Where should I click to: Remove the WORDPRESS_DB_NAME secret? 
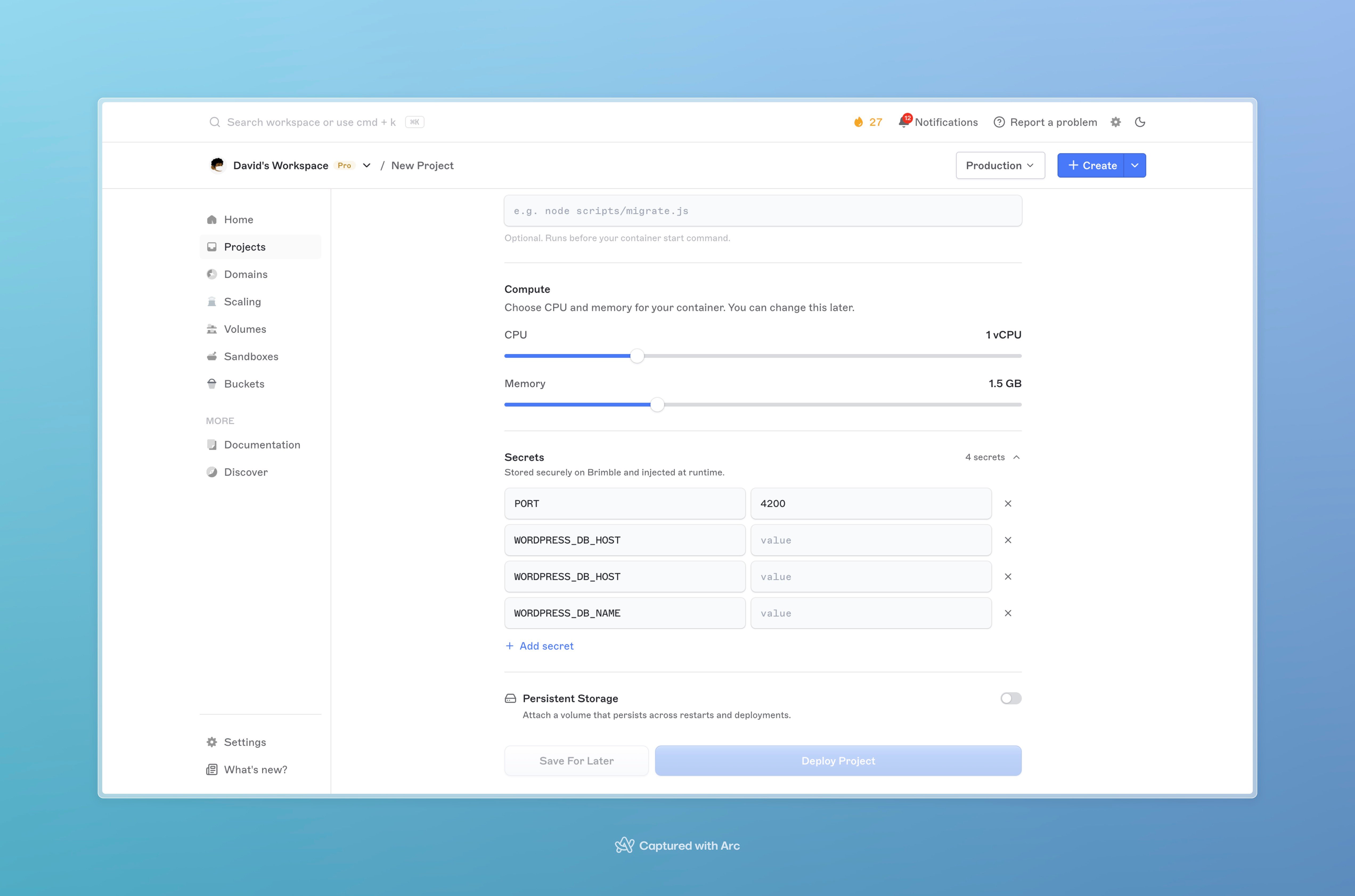(1008, 613)
